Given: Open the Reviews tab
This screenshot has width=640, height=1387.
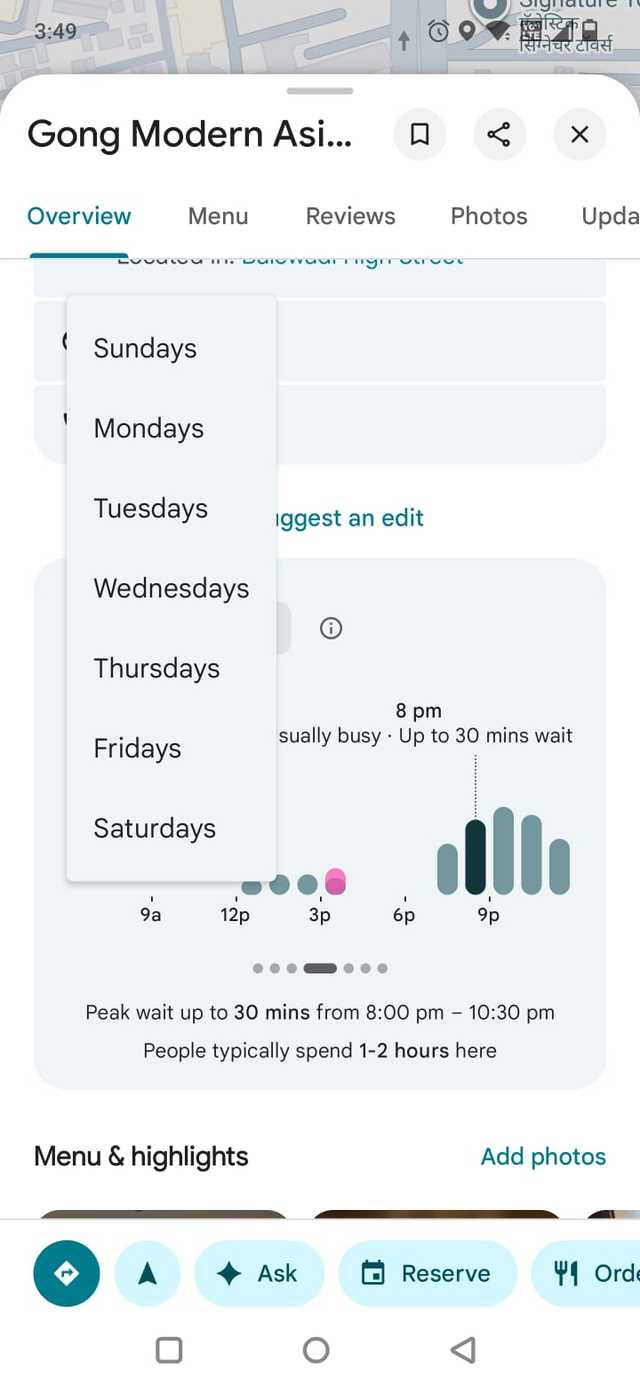Looking at the screenshot, I should (350, 216).
